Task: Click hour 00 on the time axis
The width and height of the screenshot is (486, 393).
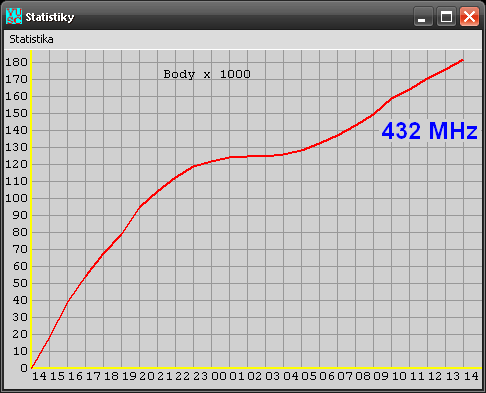Action: pos(219,376)
